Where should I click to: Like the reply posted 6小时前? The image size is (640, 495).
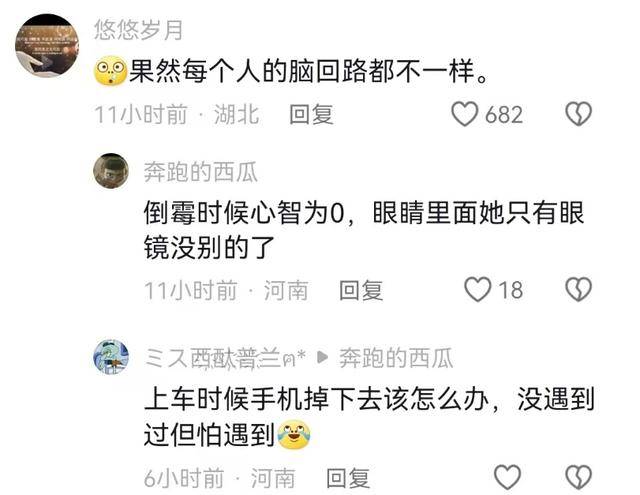[x=507, y=477]
